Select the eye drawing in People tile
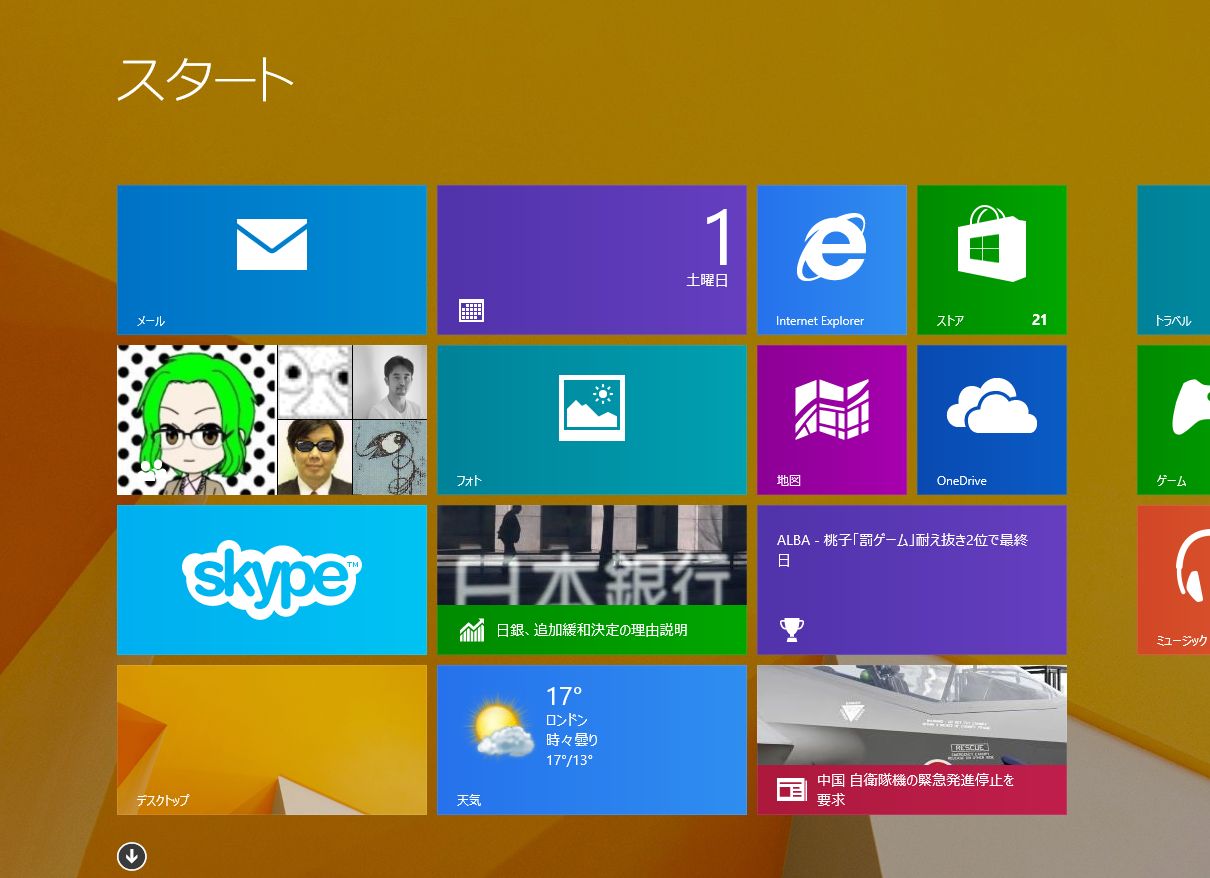 [390, 457]
